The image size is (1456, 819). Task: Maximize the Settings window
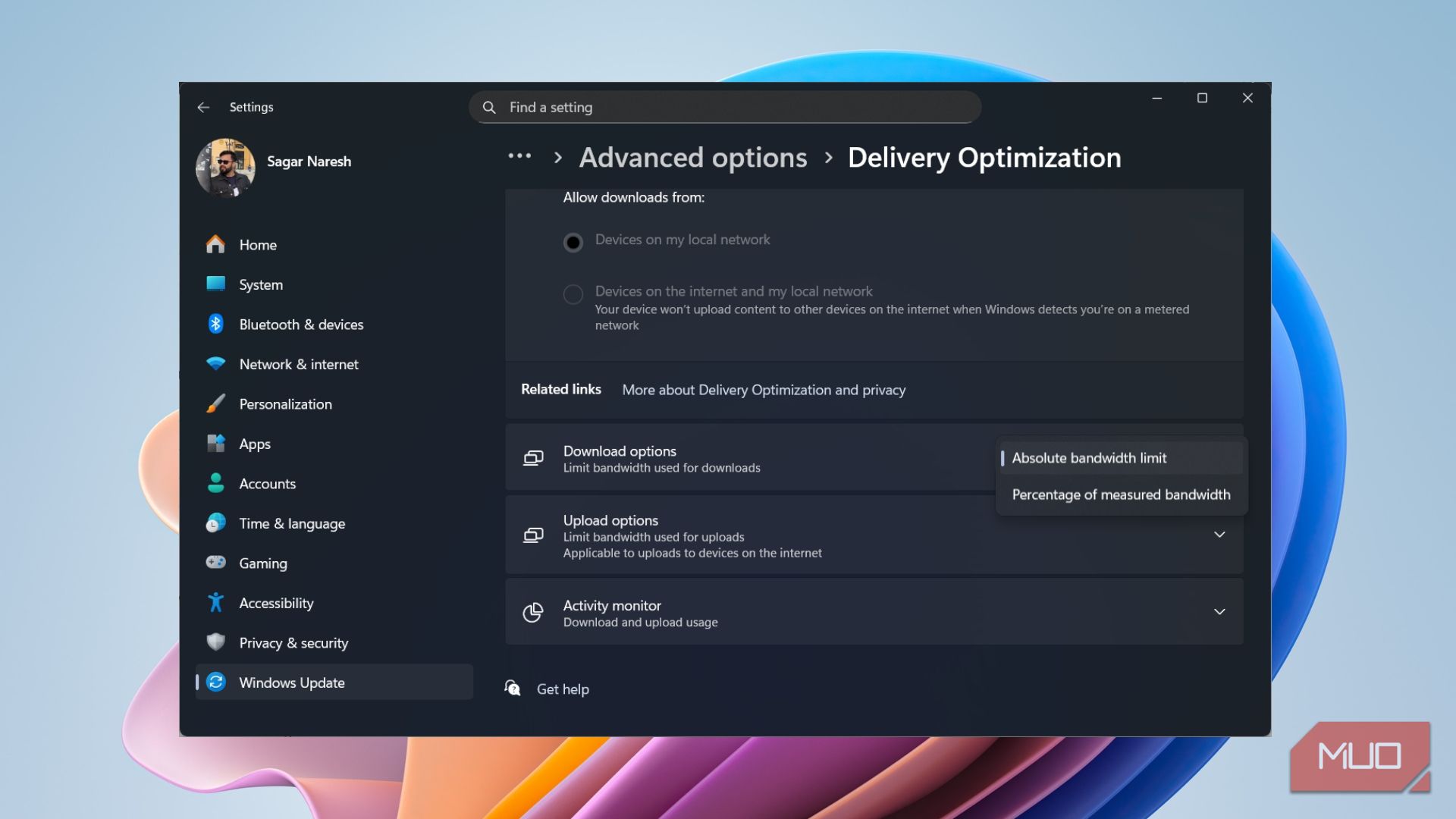coord(1202,98)
